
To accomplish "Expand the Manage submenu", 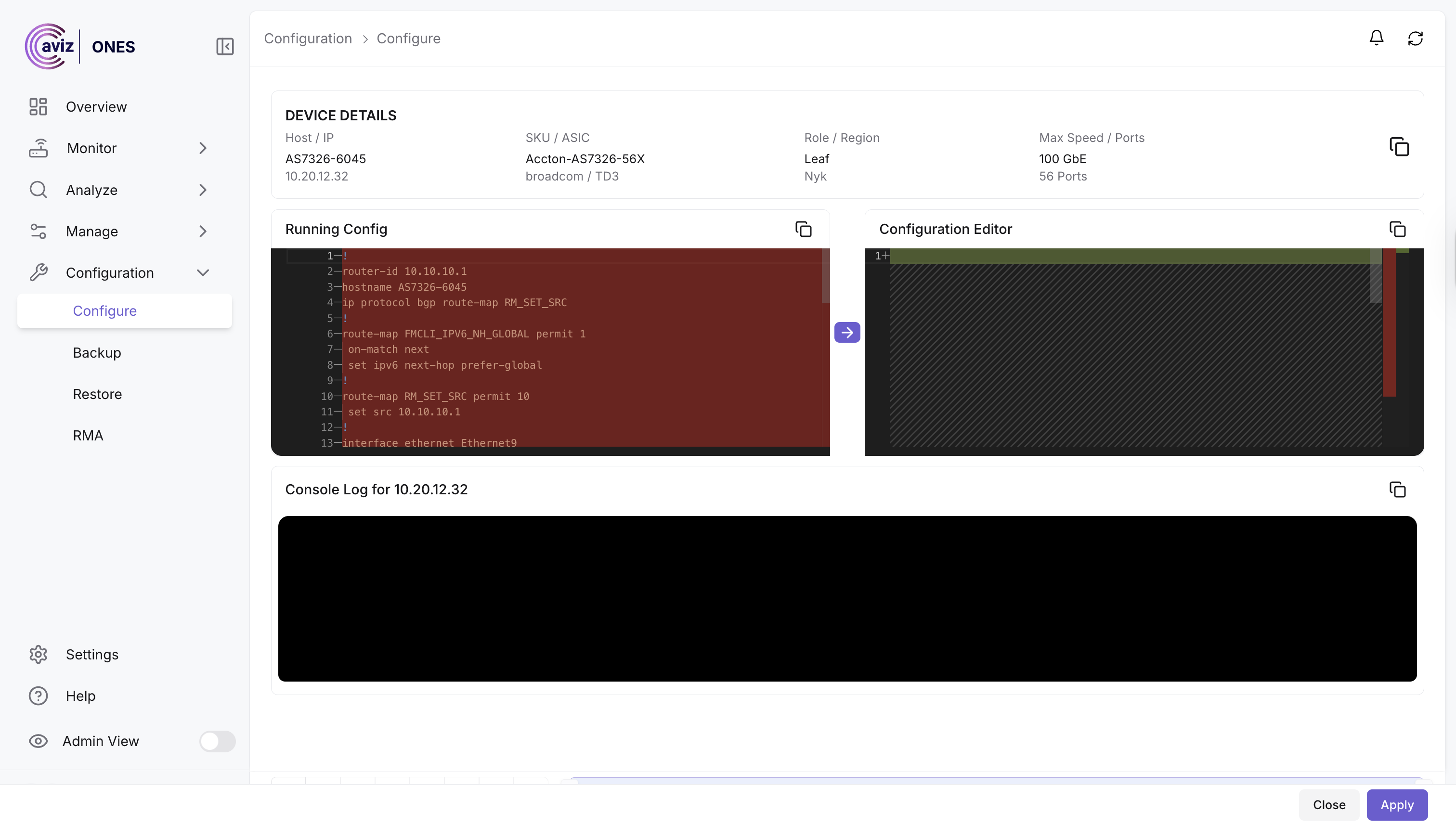I will pos(203,231).
